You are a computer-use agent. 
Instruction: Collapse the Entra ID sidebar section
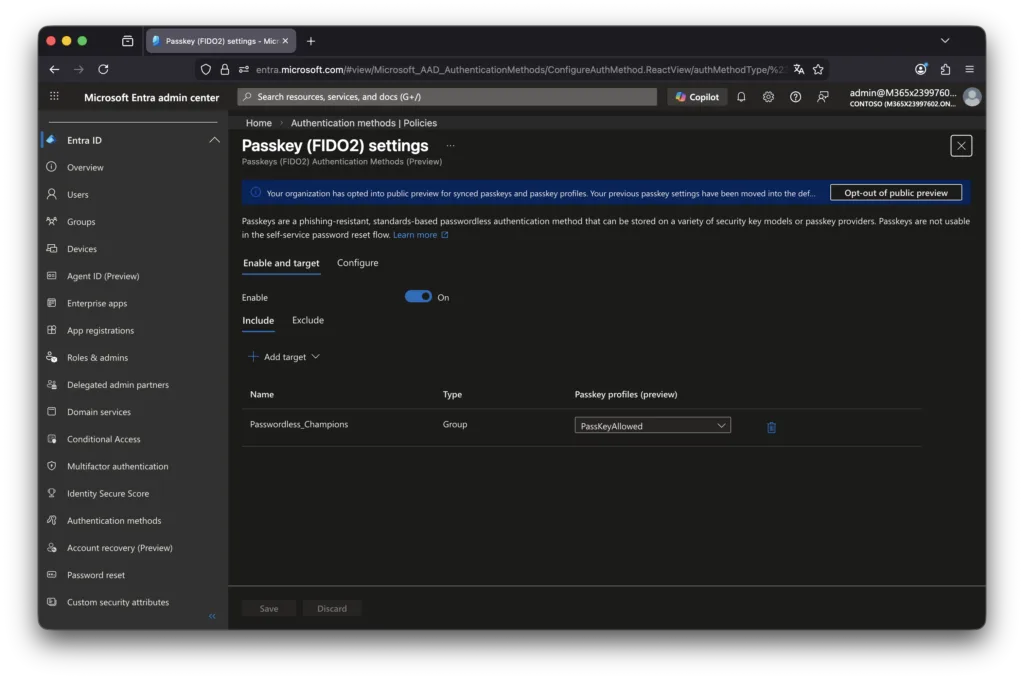[214, 140]
